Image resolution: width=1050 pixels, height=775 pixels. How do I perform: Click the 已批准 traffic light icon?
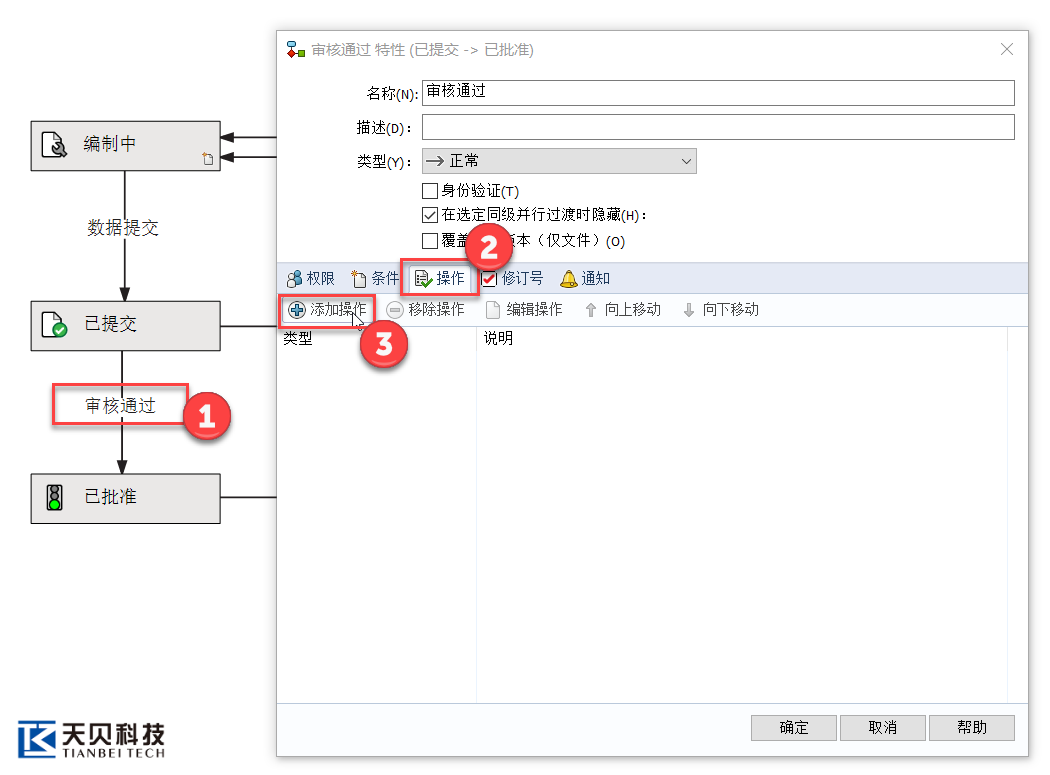(55, 497)
